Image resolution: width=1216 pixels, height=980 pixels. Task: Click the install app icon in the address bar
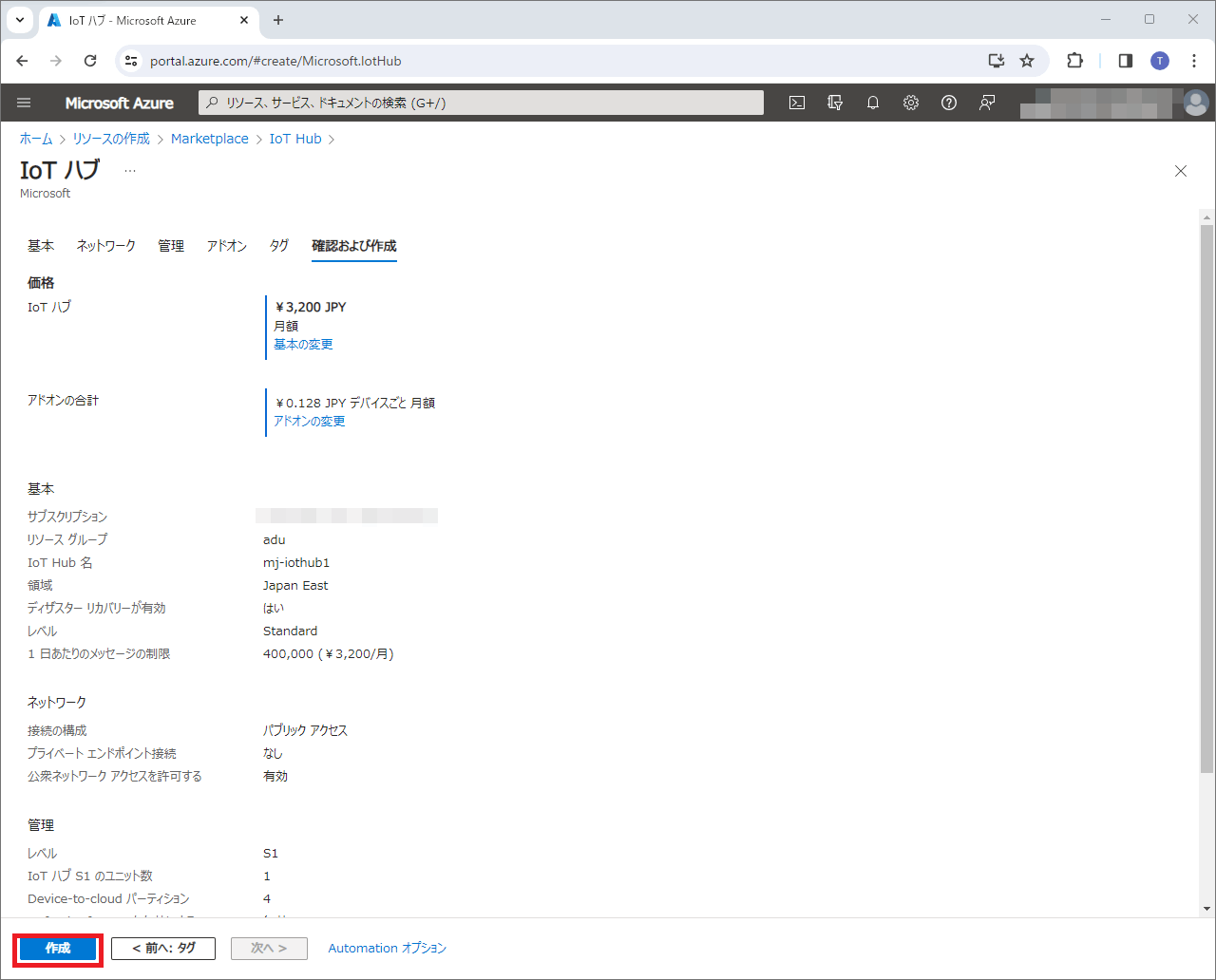(997, 61)
